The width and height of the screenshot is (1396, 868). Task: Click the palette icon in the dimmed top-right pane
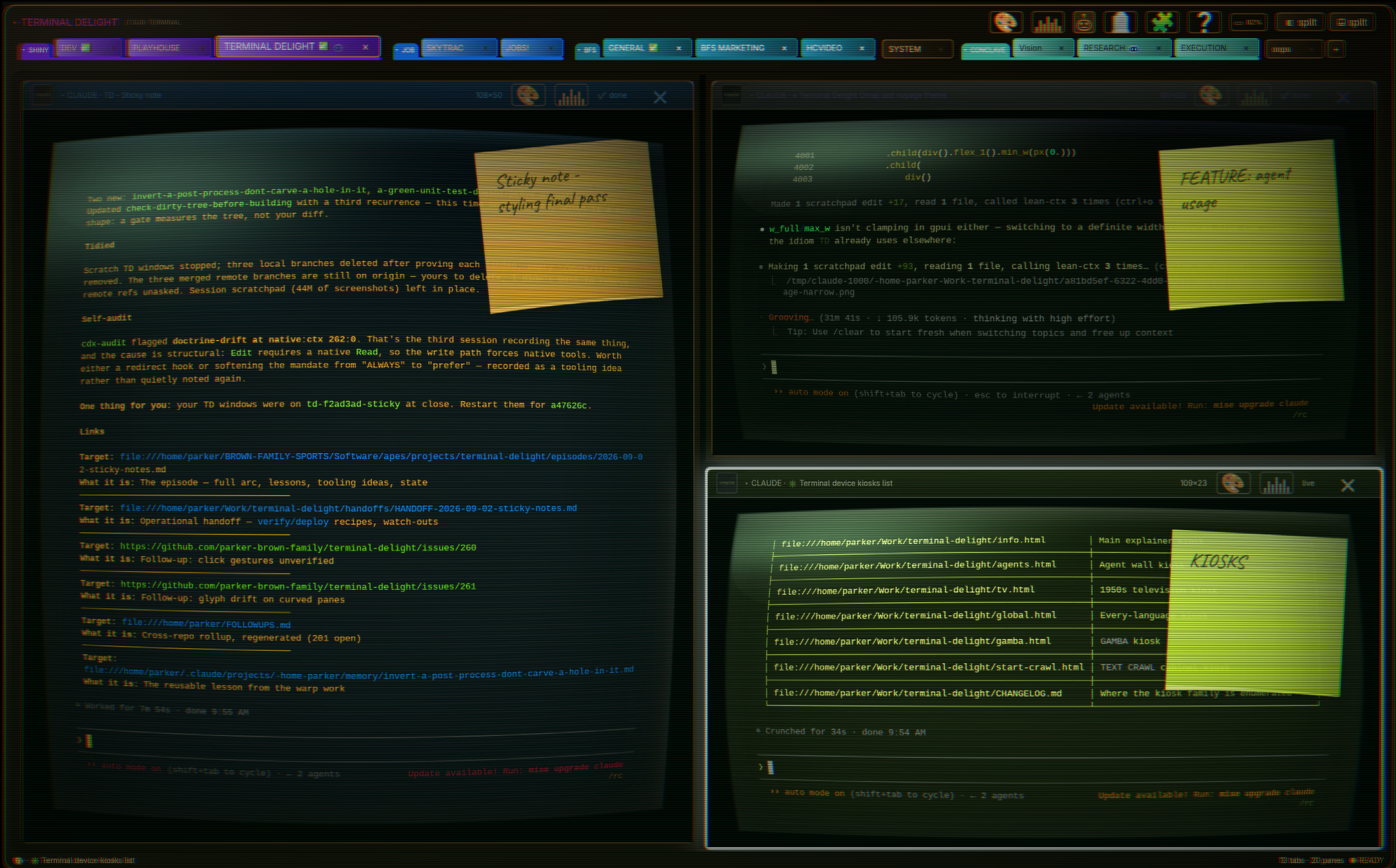[1210, 95]
